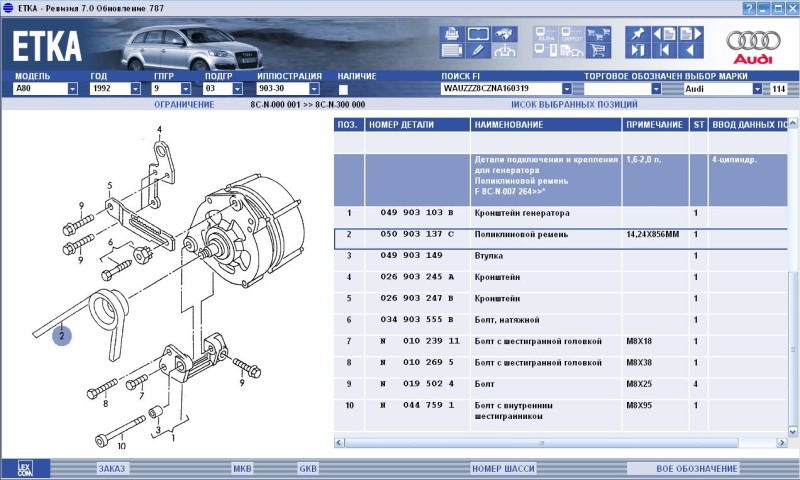Go to next illustration page icon
The image size is (800, 480).
(x=691, y=34)
